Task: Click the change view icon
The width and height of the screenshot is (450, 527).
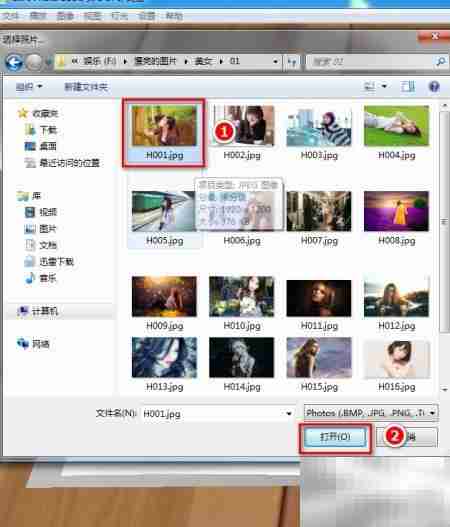Action: pyautogui.click(x=370, y=87)
